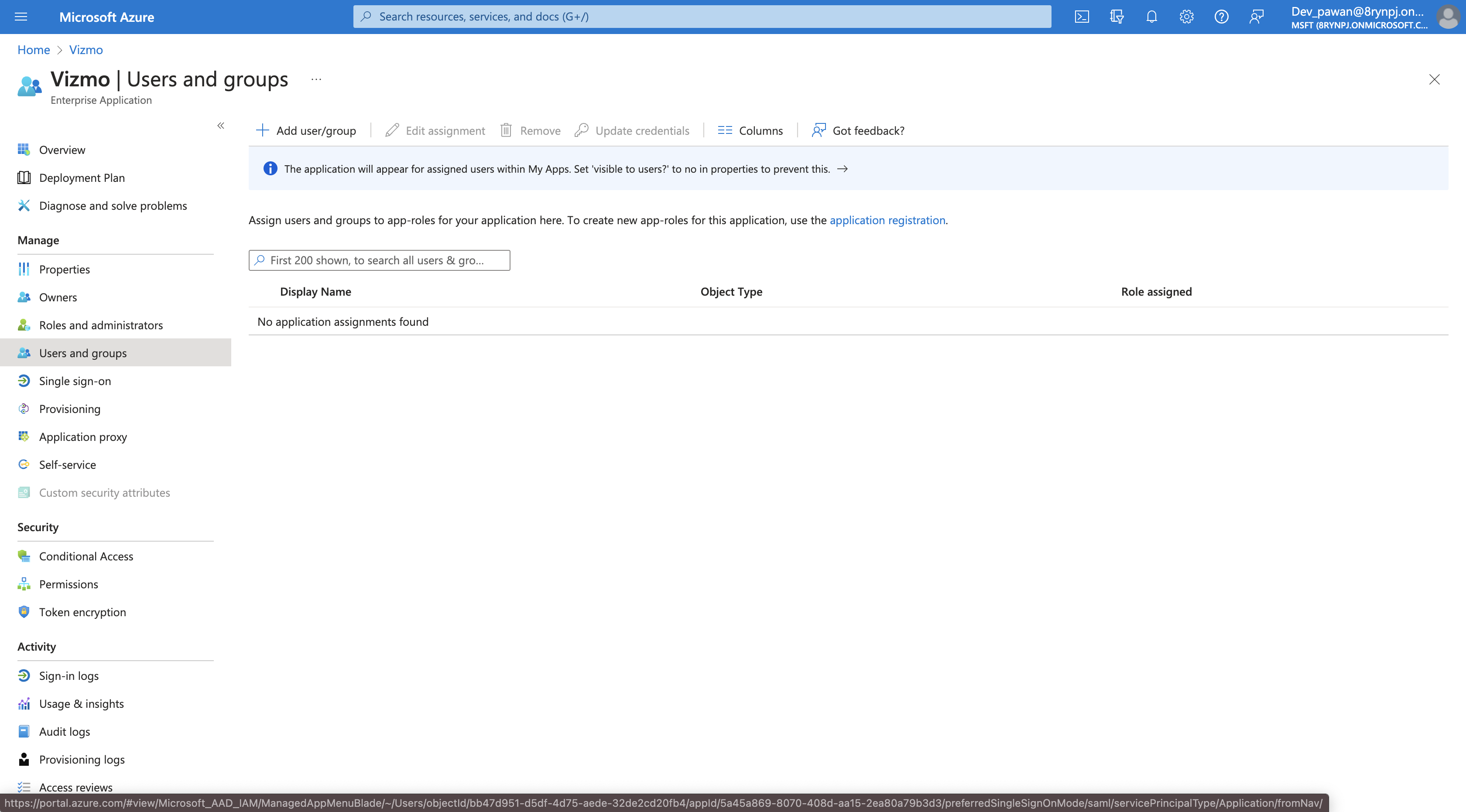Open Overview in side menu
Viewport: 1466px width, 812px height.
(x=116, y=150)
